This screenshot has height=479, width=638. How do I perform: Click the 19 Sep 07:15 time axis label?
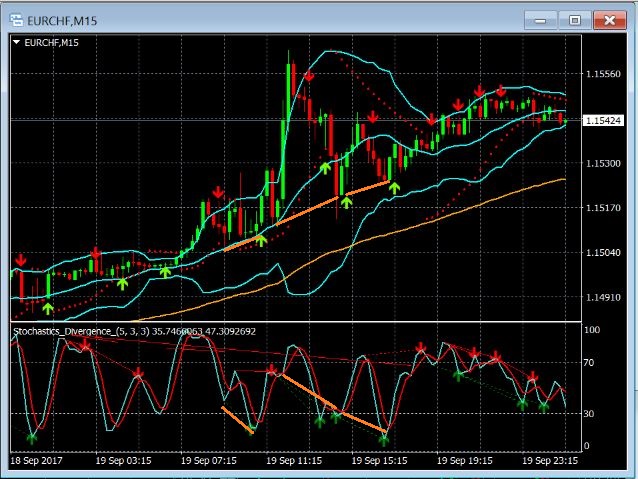[x=209, y=460]
